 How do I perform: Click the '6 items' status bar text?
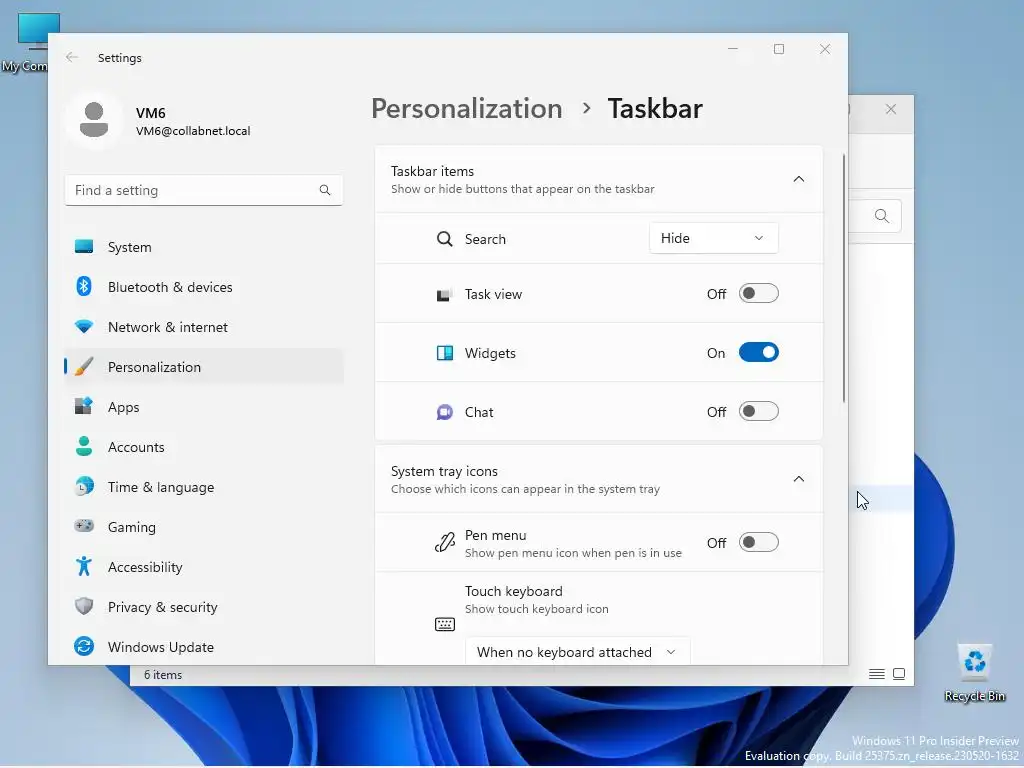pos(163,675)
